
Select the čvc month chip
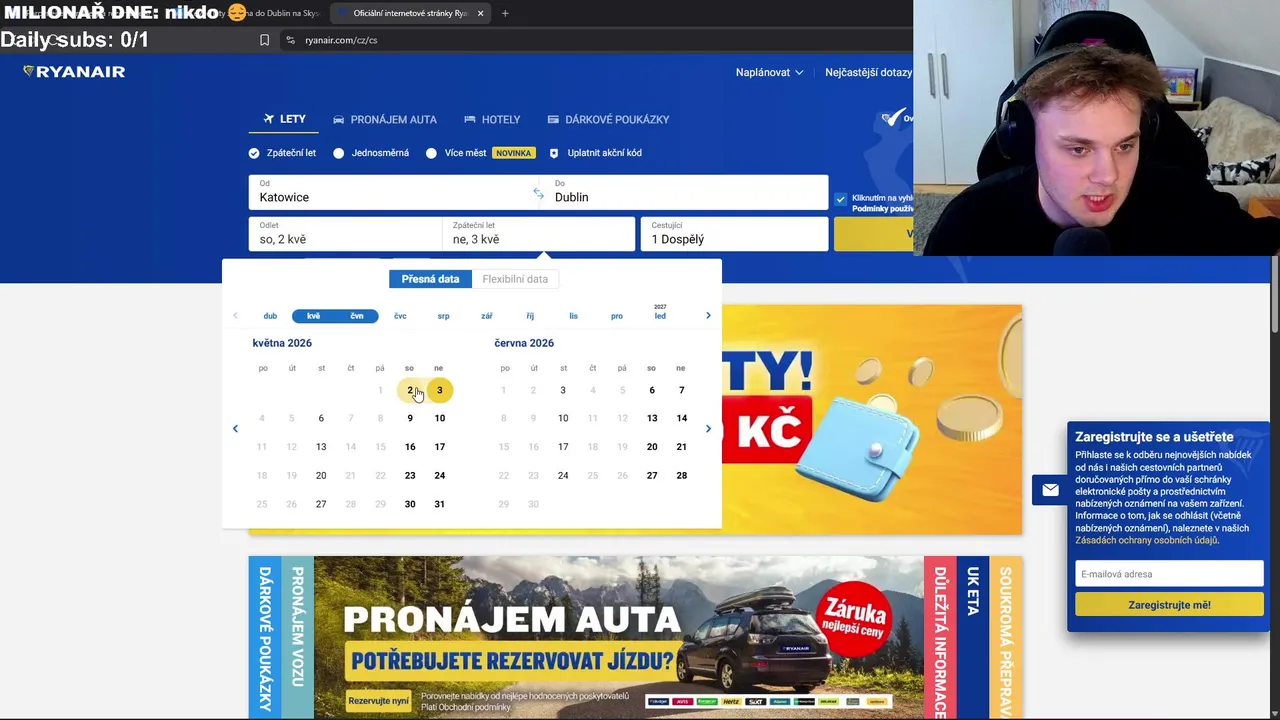(400, 316)
